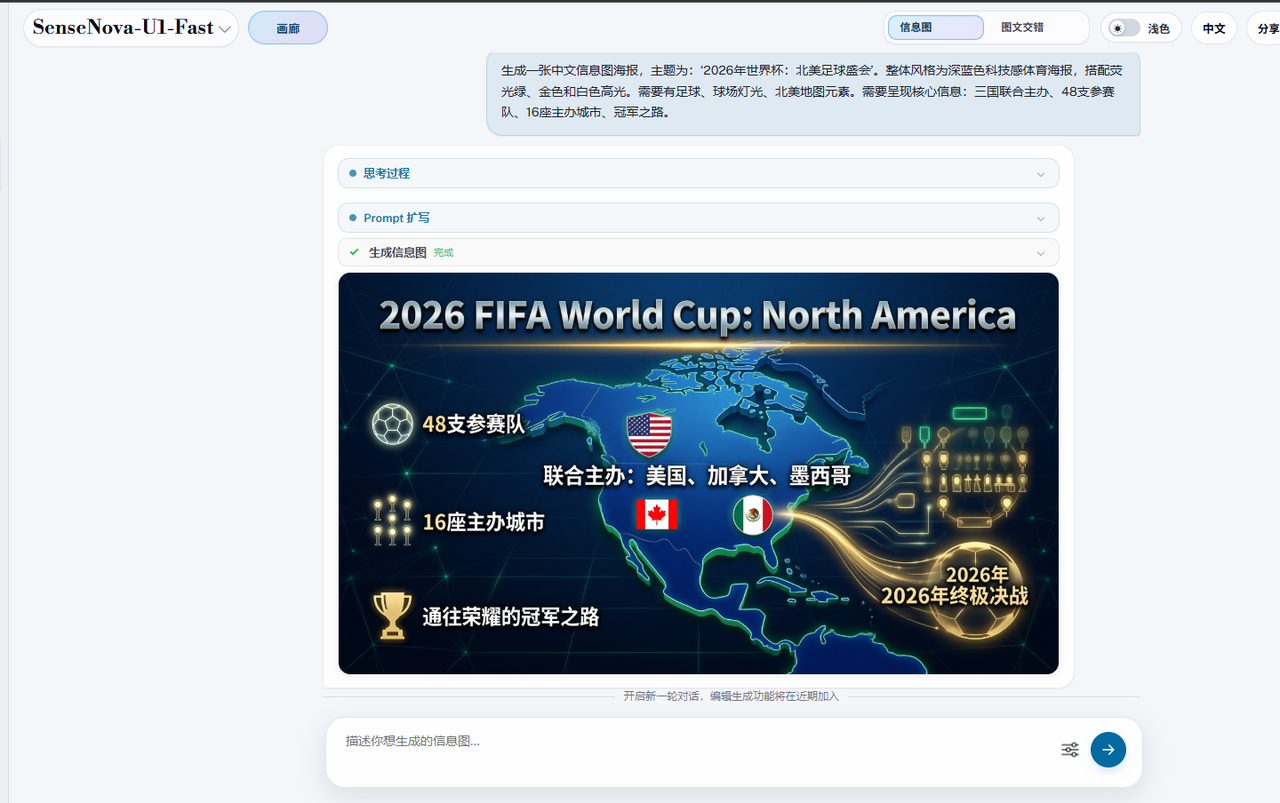Click the user prompt message bubble
The width and height of the screenshot is (1280, 803).
click(x=813, y=92)
